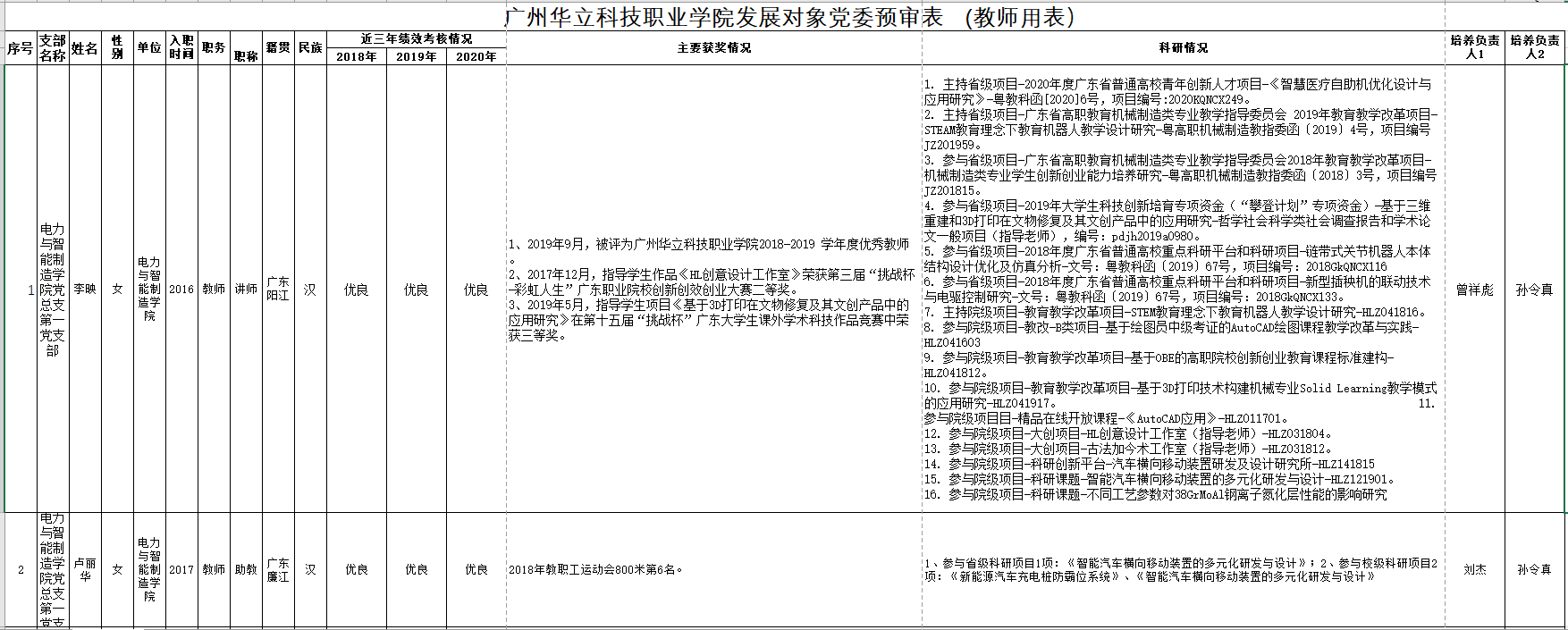Click the 职务 column header

click(x=214, y=48)
